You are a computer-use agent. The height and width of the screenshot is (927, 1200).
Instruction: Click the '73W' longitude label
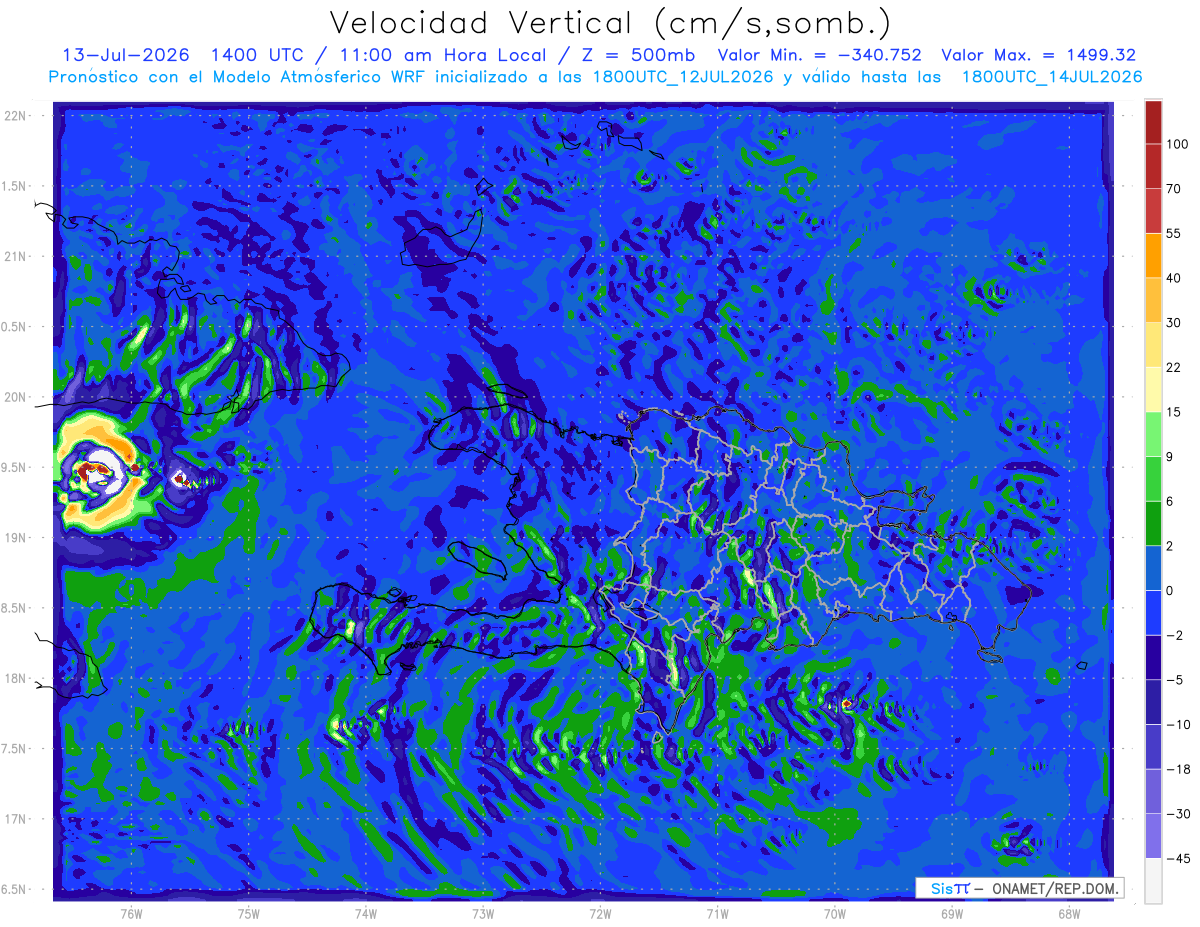pos(482,913)
